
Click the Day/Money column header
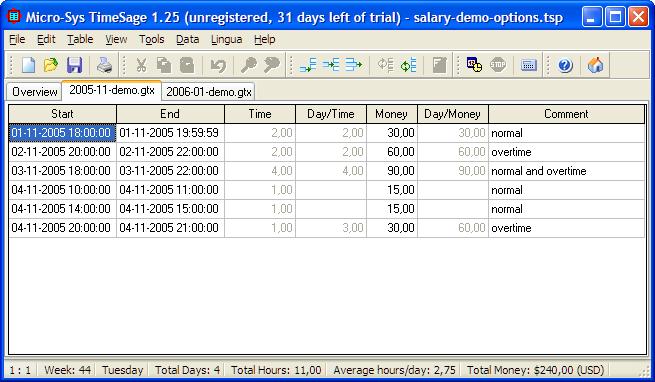tap(452, 114)
